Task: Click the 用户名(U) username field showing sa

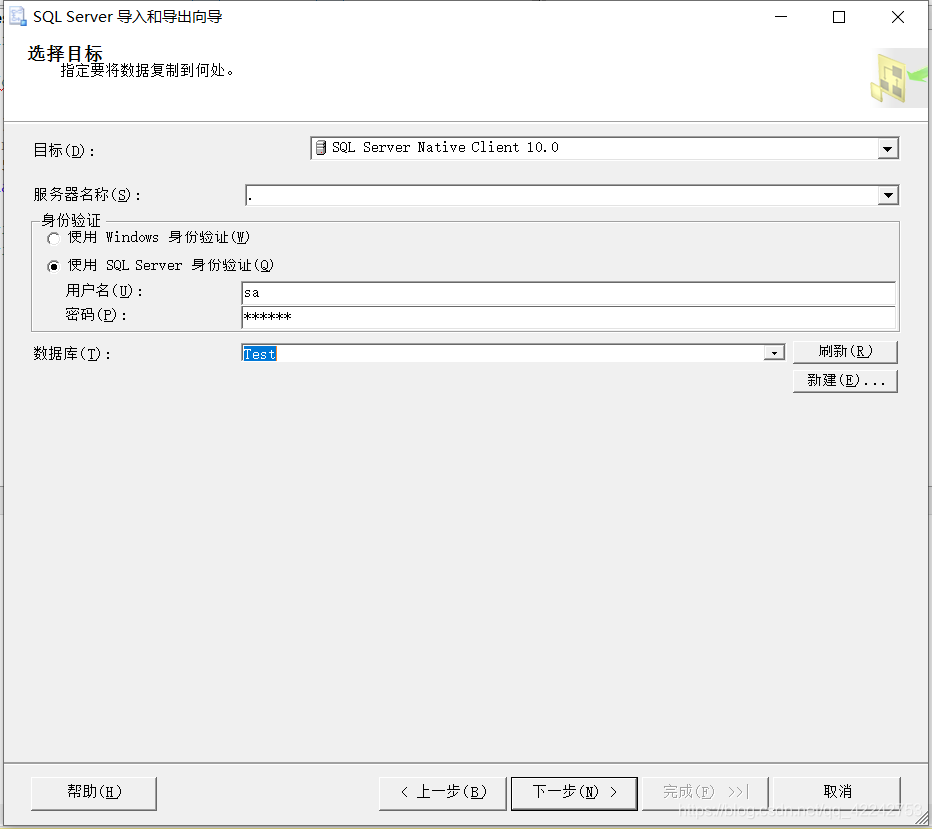Action: (x=570, y=292)
